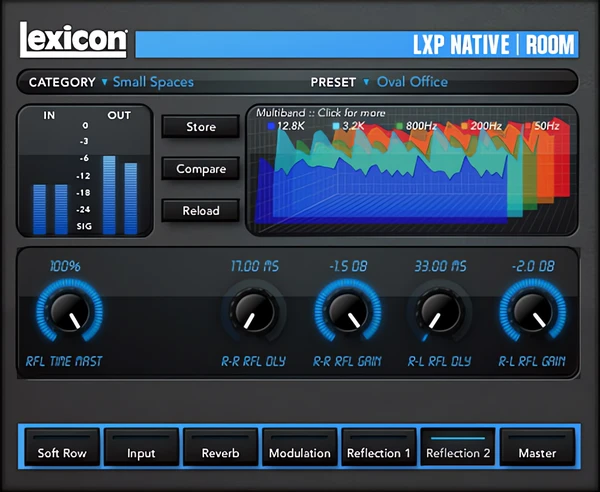Click the -2.0 dB gain value
The width and height of the screenshot is (600, 492).
[x=533, y=266]
